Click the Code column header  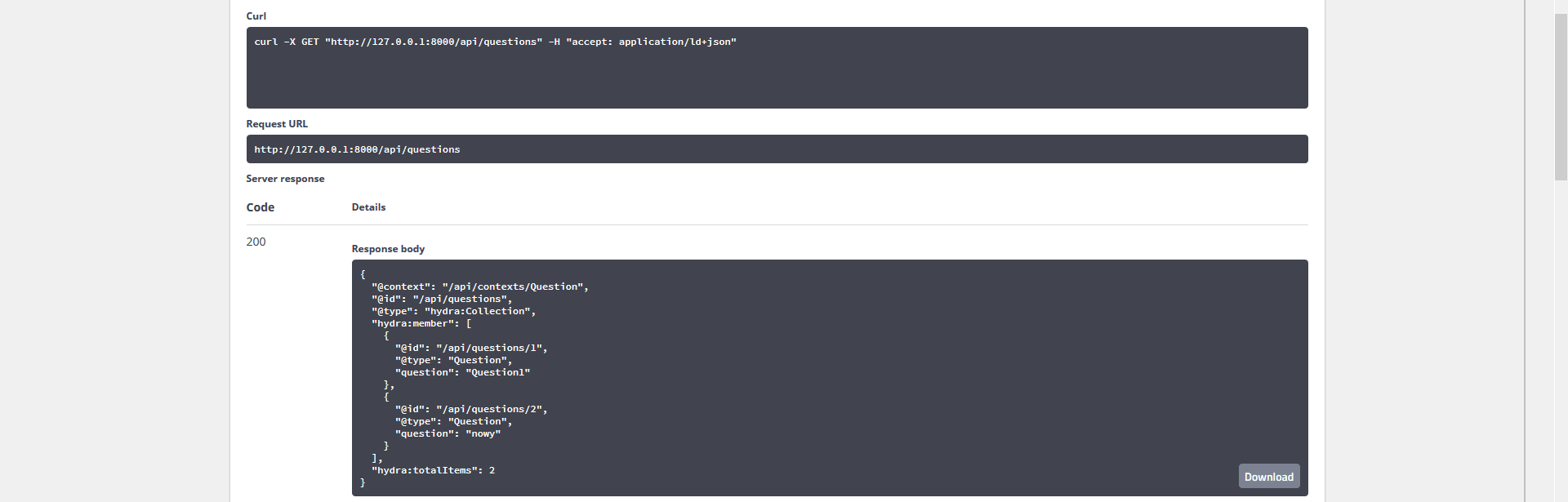[x=260, y=207]
